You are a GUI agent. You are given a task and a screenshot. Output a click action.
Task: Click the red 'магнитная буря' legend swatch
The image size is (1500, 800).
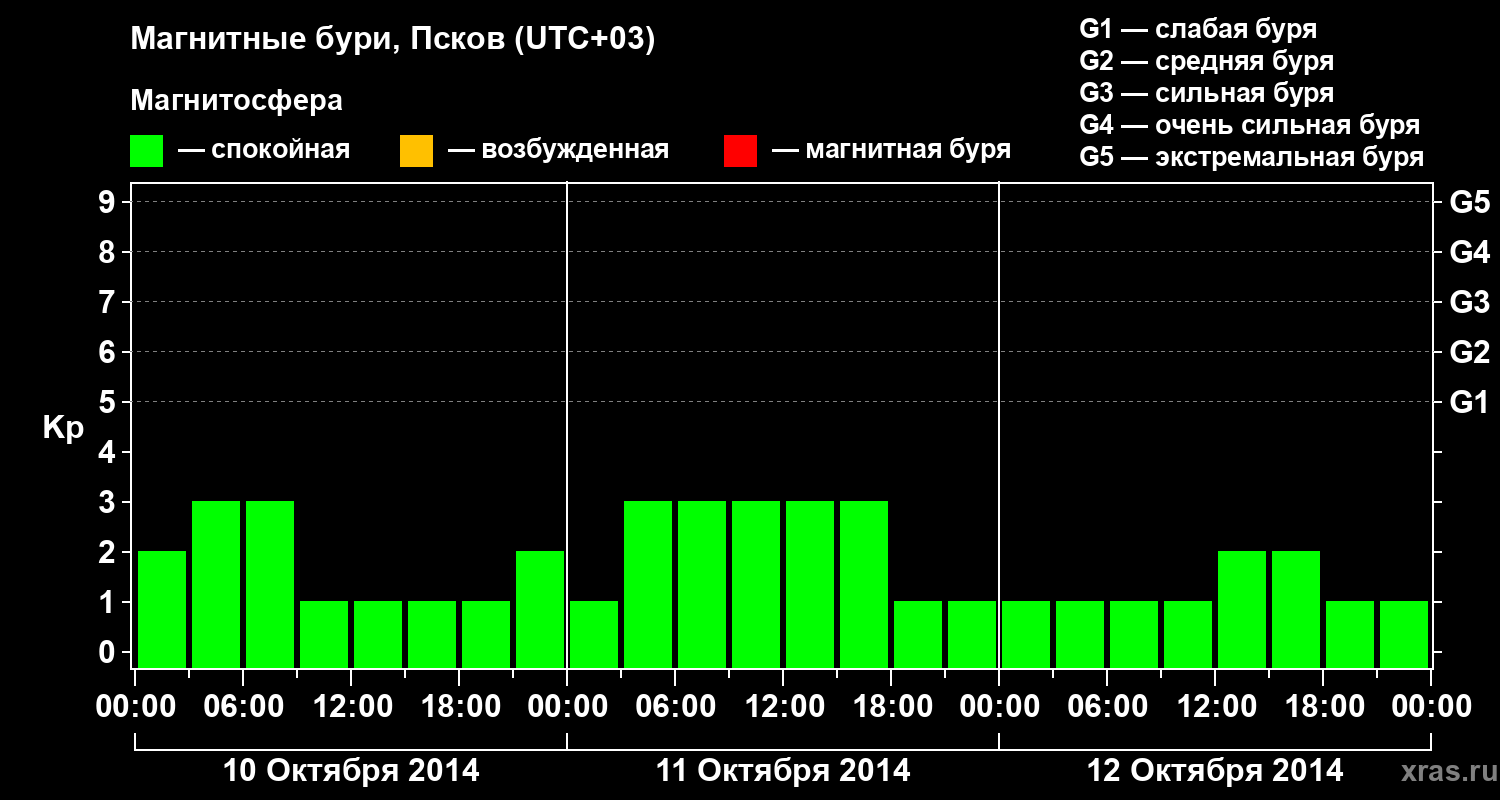(740, 151)
